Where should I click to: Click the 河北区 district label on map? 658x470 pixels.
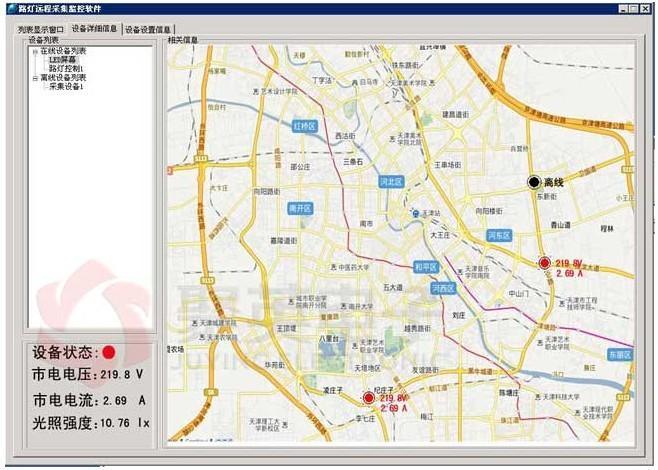tap(392, 182)
